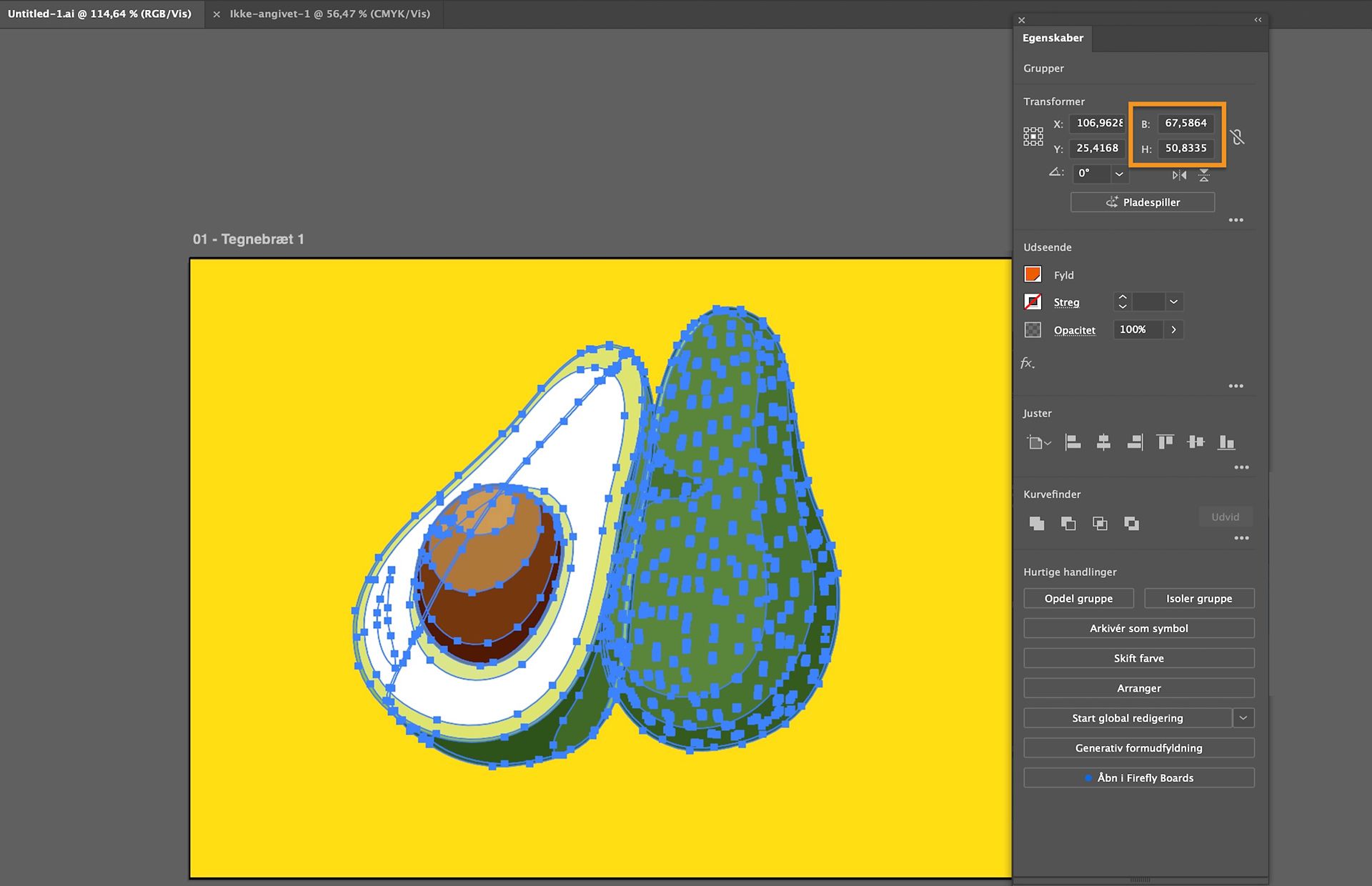Click vertical align bottom icon

1226,442
